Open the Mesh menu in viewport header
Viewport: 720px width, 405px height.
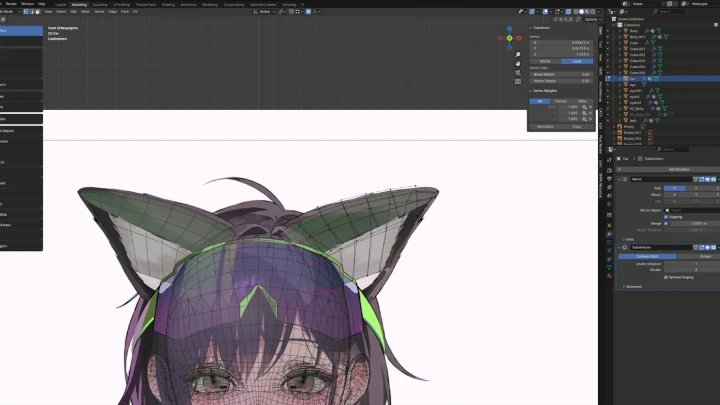click(85, 11)
